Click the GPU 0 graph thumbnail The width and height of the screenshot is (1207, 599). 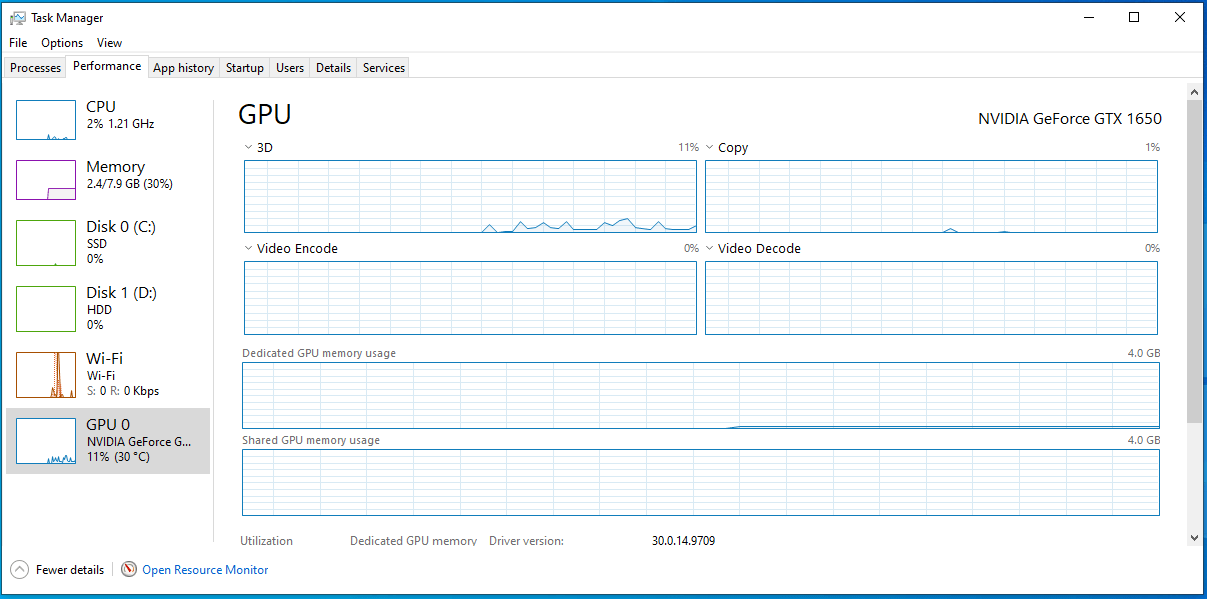pos(46,441)
